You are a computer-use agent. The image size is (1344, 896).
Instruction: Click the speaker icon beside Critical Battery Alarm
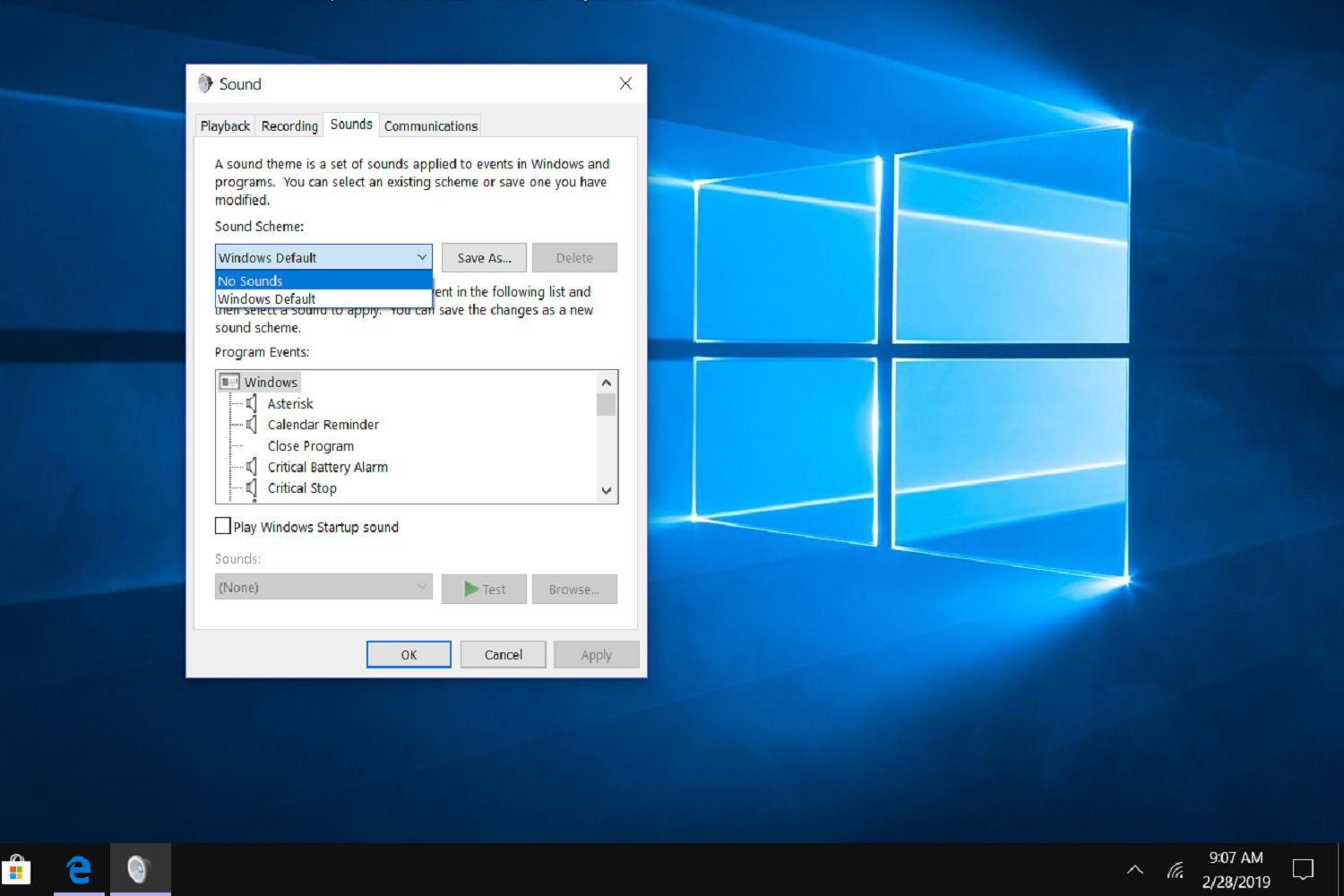pos(252,467)
